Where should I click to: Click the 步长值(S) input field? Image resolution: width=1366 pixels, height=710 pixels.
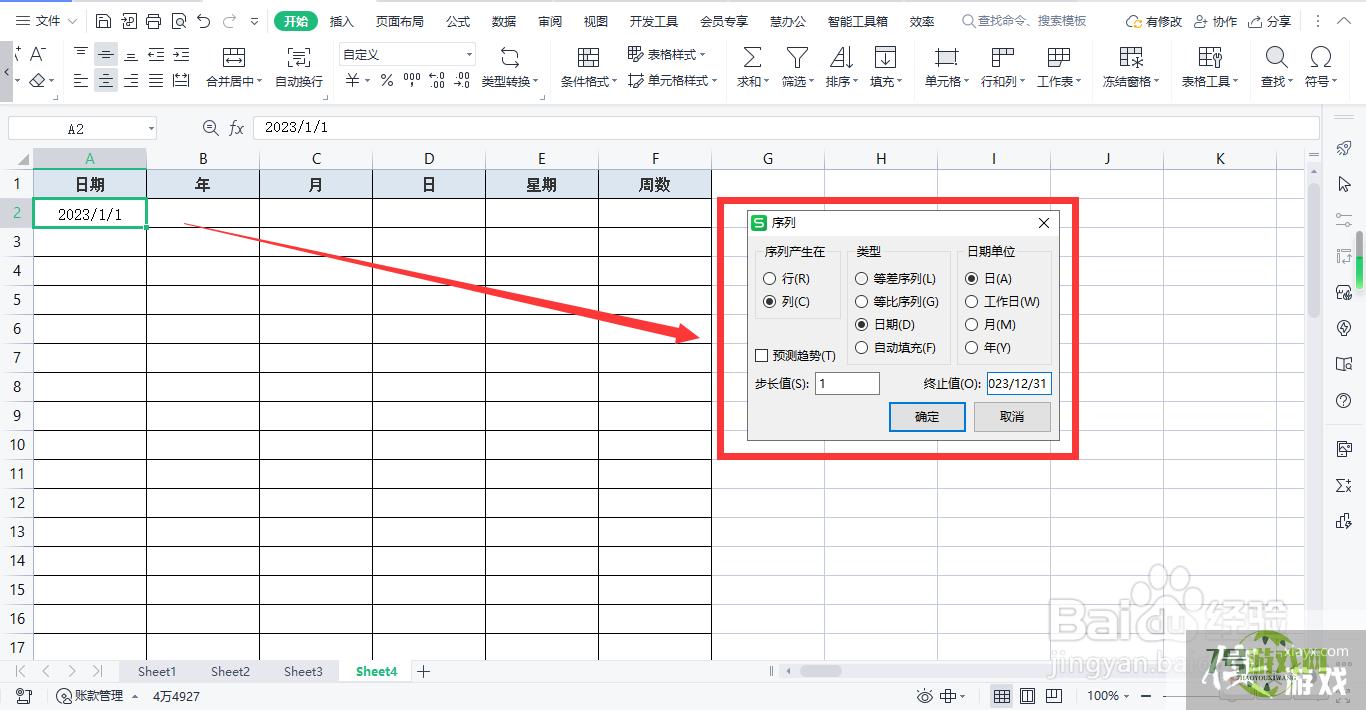pyautogui.click(x=847, y=383)
